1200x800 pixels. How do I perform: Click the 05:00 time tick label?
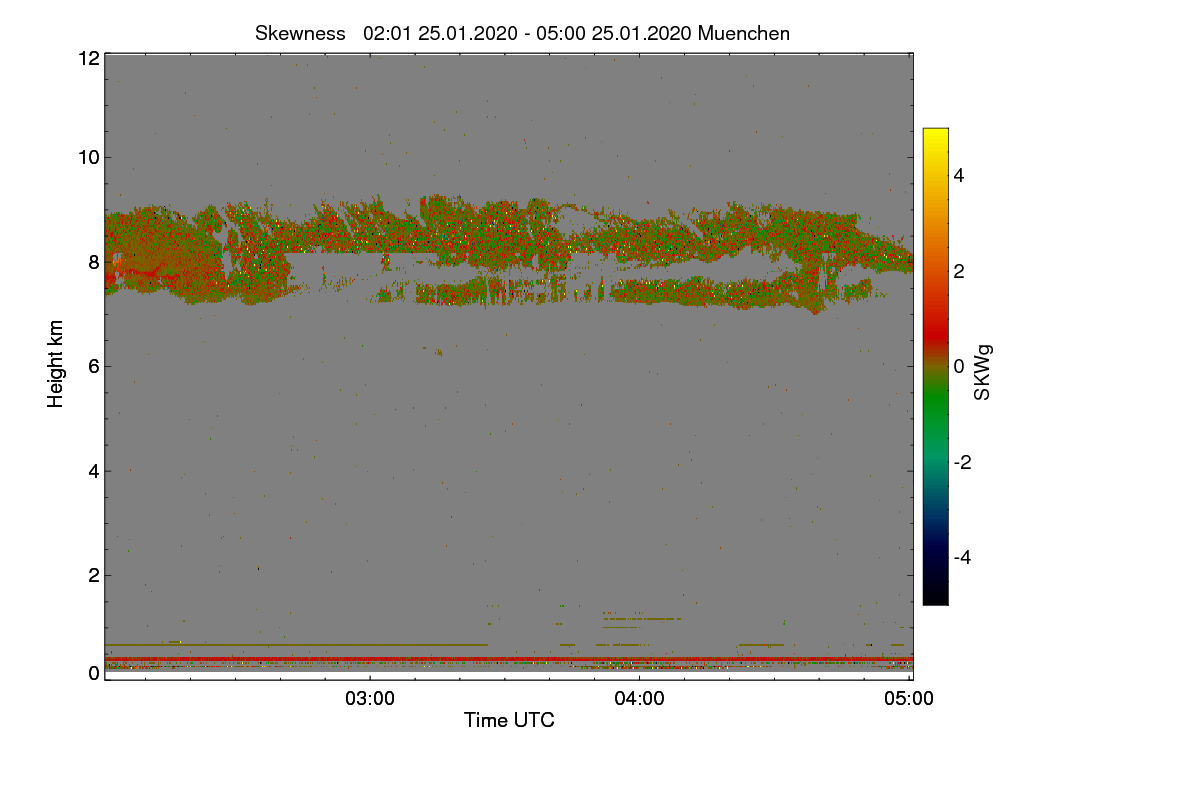909,699
